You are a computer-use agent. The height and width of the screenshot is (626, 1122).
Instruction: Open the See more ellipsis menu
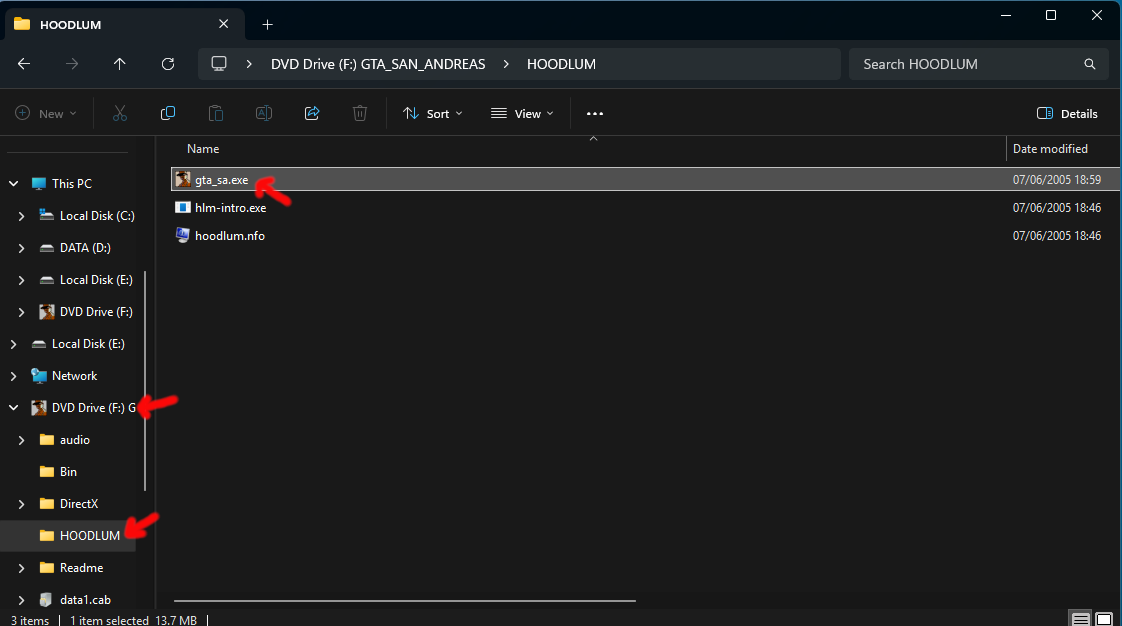[x=595, y=113]
